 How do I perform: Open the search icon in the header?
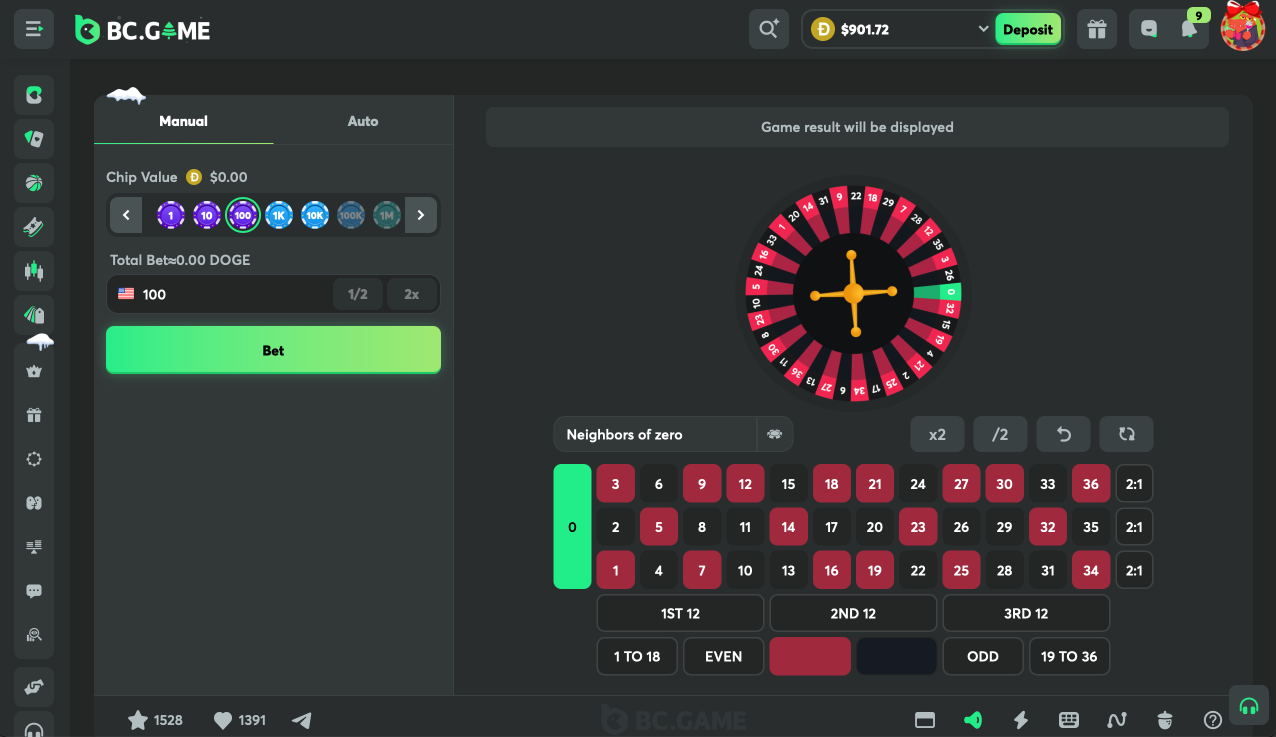(768, 29)
